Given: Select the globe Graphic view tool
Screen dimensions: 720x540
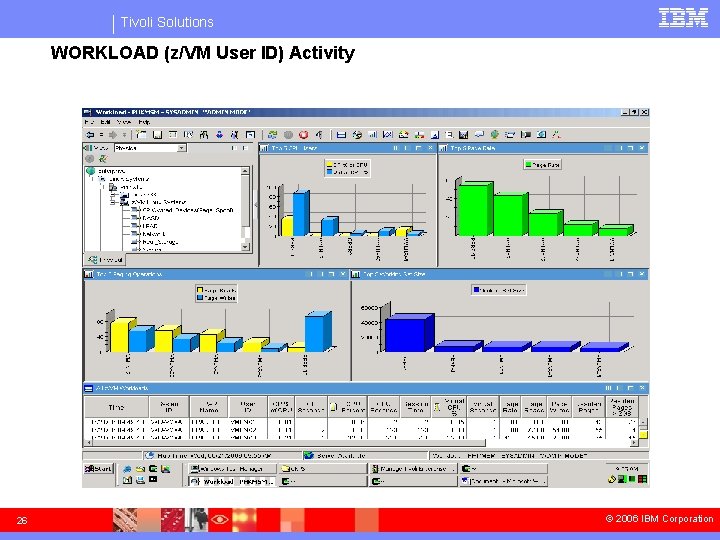Looking at the screenshot, I should pyautogui.click(x=495, y=135).
